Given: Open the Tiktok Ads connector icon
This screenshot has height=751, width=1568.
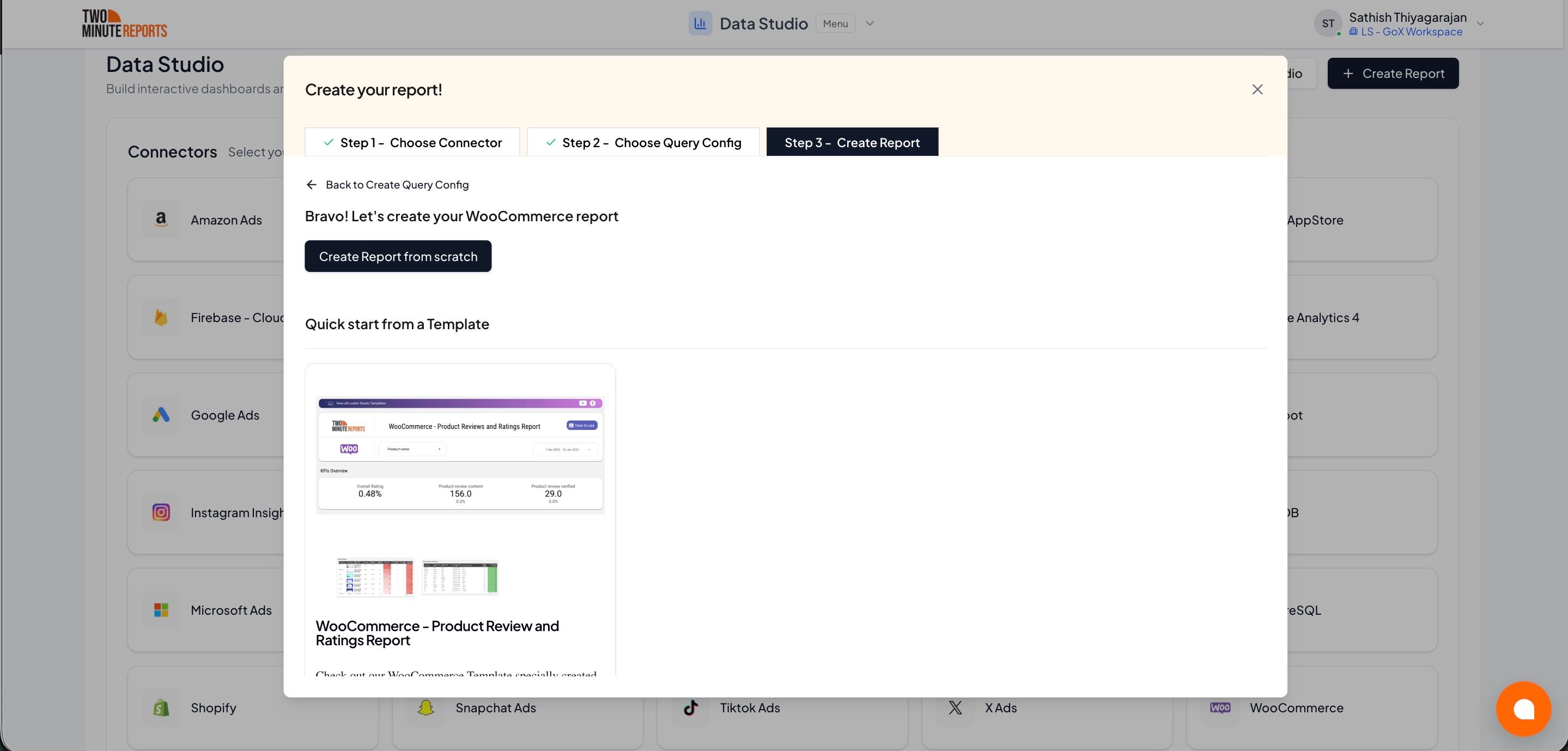Looking at the screenshot, I should (690, 708).
